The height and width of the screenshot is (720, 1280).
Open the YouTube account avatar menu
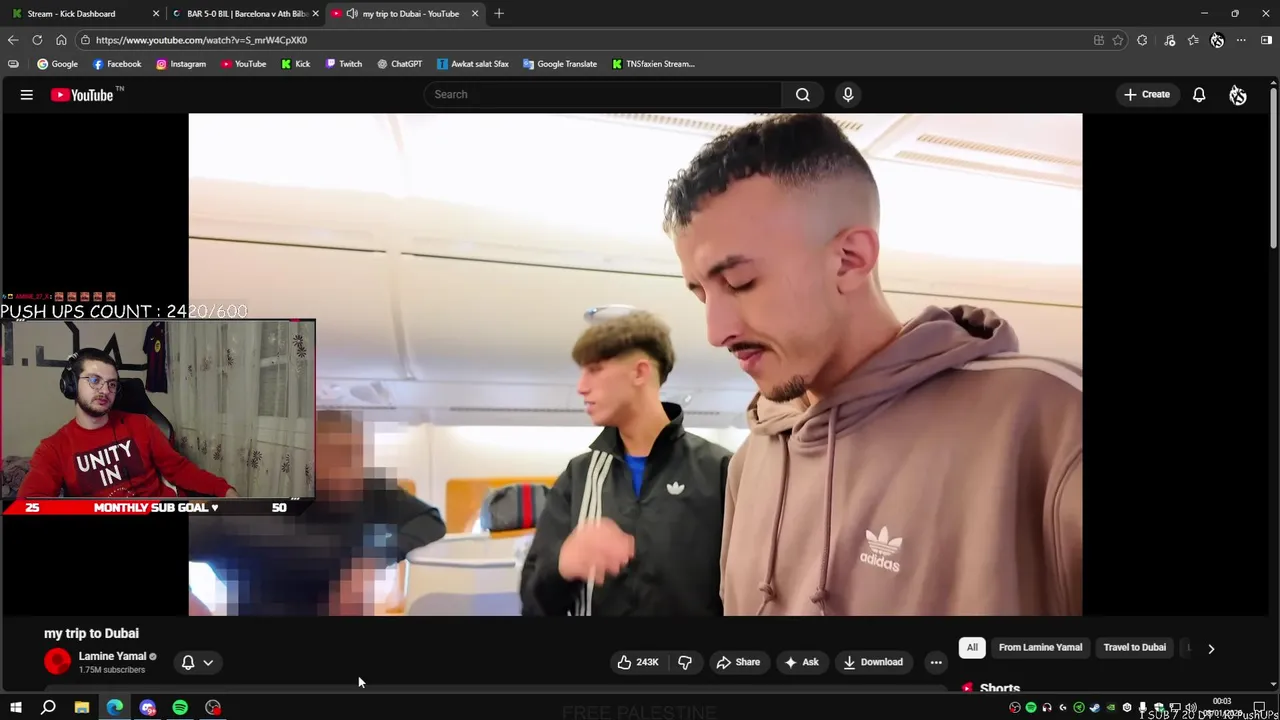pyautogui.click(x=1238, y=95)
